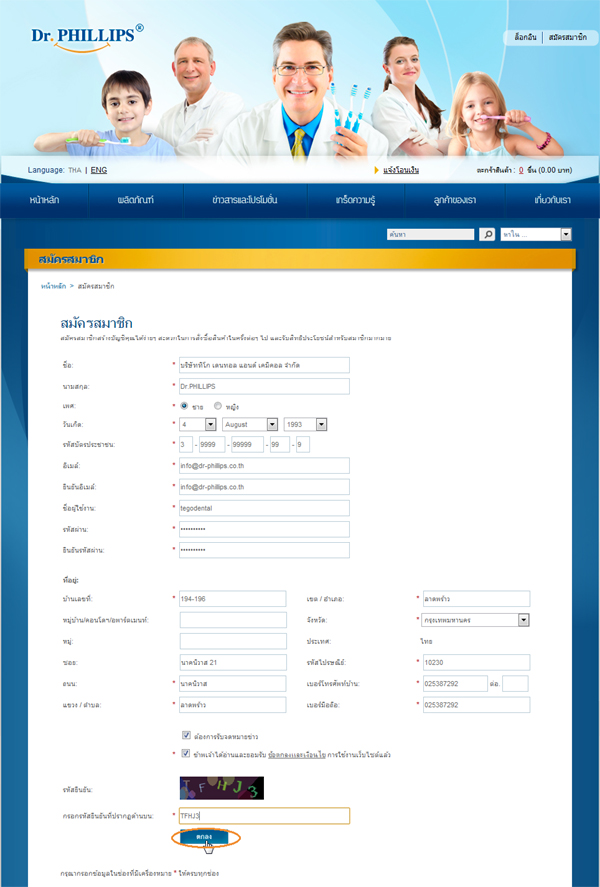600x887 pixels.
Task: Click the yellow arrow beside แจ้งโอนเงิน
Action: coord(376,170)
